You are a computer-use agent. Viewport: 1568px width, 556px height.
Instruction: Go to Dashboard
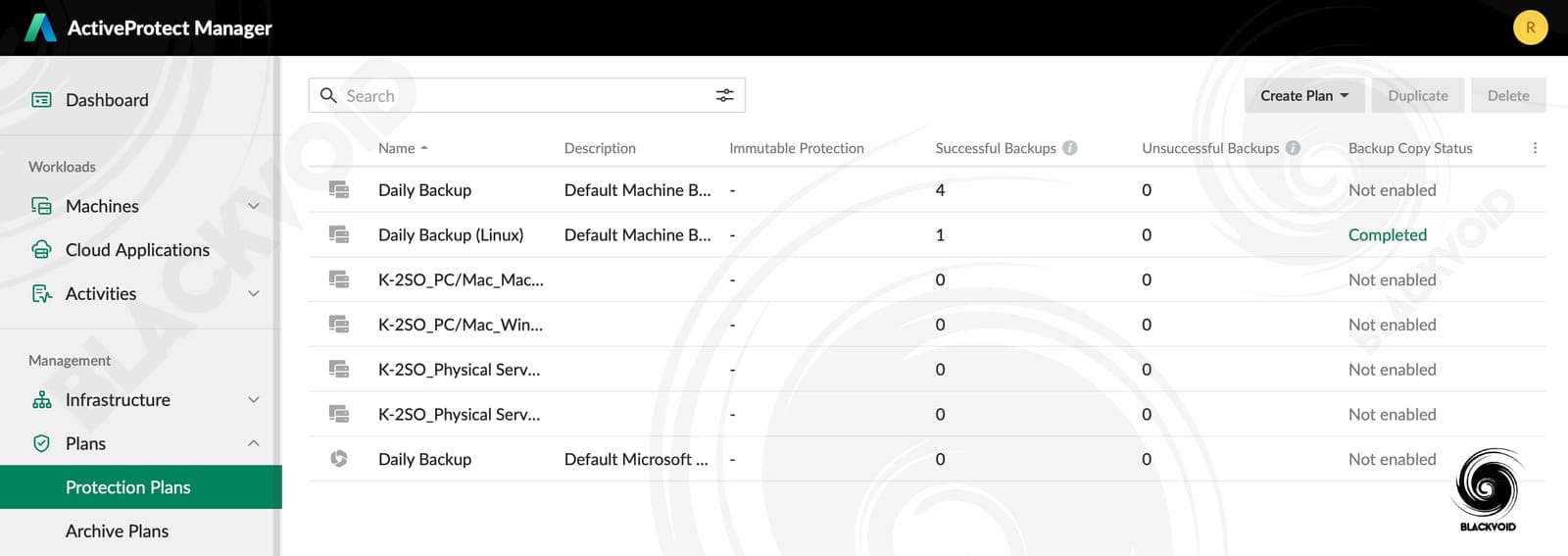107,100
